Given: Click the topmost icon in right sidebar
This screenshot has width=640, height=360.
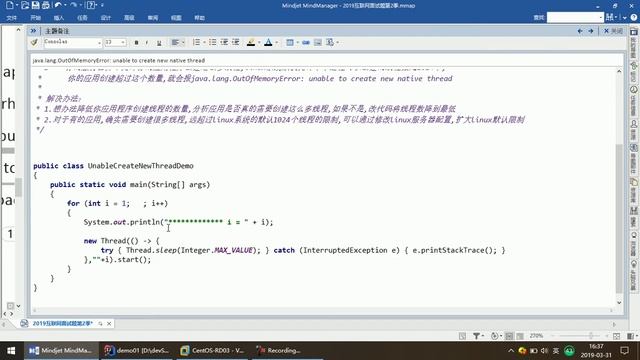Looking at the screenshot, I should coord(634,31).
